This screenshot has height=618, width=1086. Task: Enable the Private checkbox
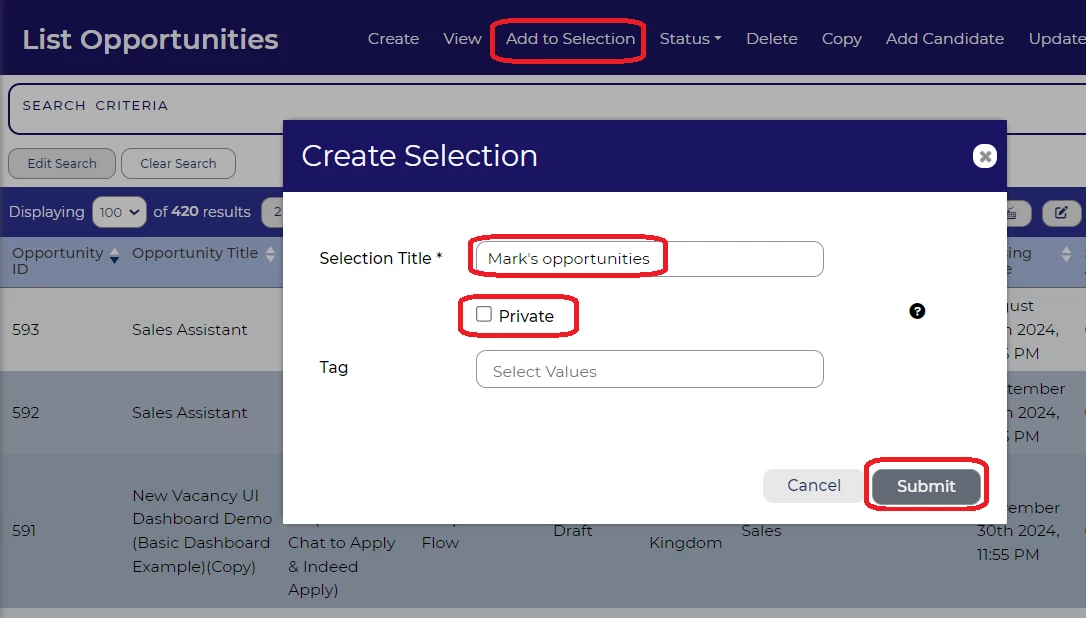[x=485, y=315]
